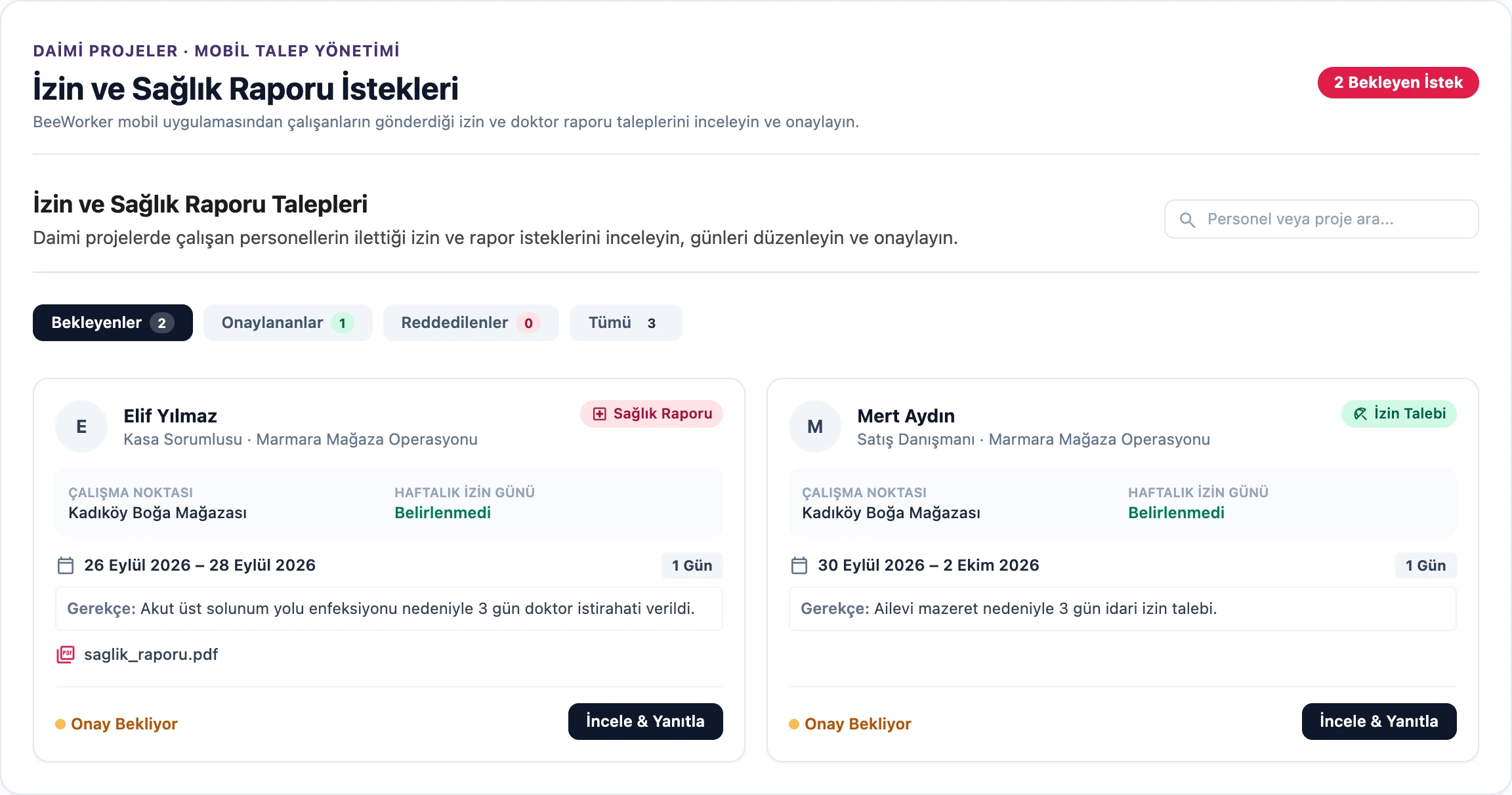The width and height of the screenshot is (1512, 795).
Task: Click date range 26 Eylül 2026 – 28 Eylül 2026
Action: 200,565
